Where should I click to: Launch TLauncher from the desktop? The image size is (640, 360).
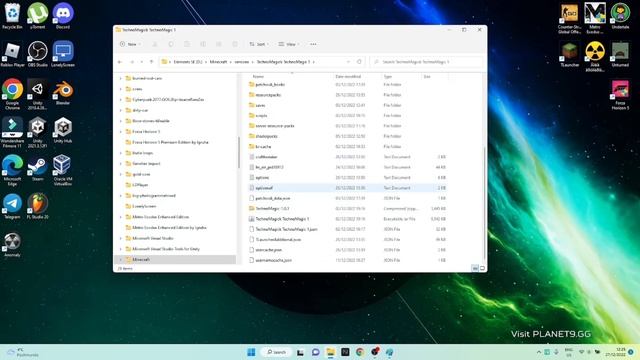pyautogui.click(x=569, y=53)
